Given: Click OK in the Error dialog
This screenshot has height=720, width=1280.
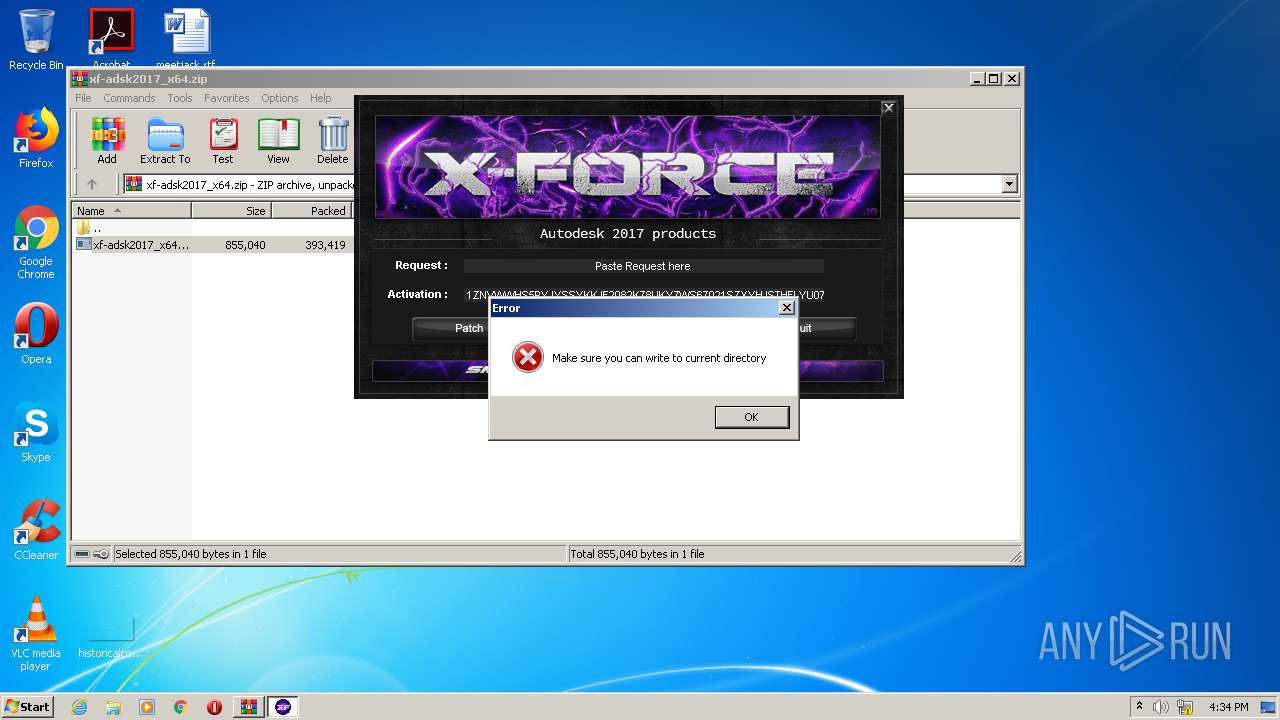Looking at the screenshot, I should (752, 417).
